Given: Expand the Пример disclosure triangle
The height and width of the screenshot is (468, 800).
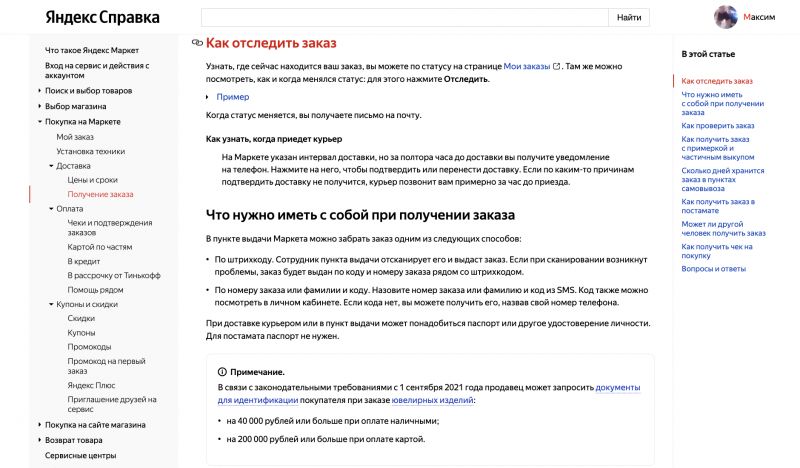Looking at the screenshot, I should point(208,97).
